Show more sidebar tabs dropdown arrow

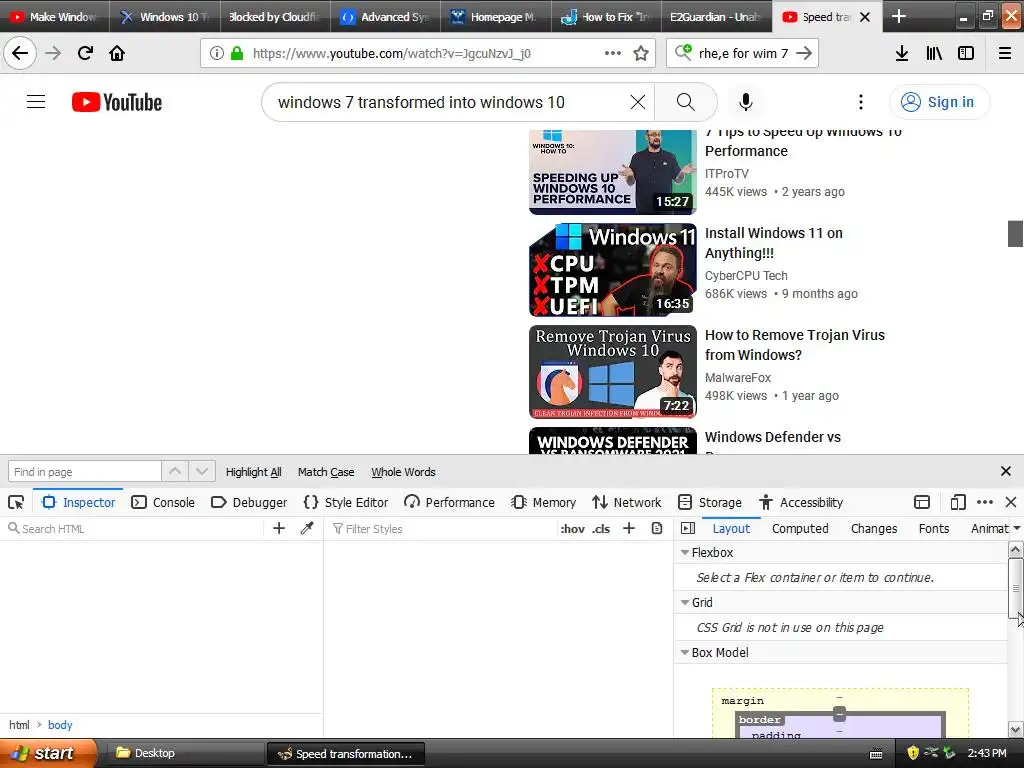tap(1017, 528)
